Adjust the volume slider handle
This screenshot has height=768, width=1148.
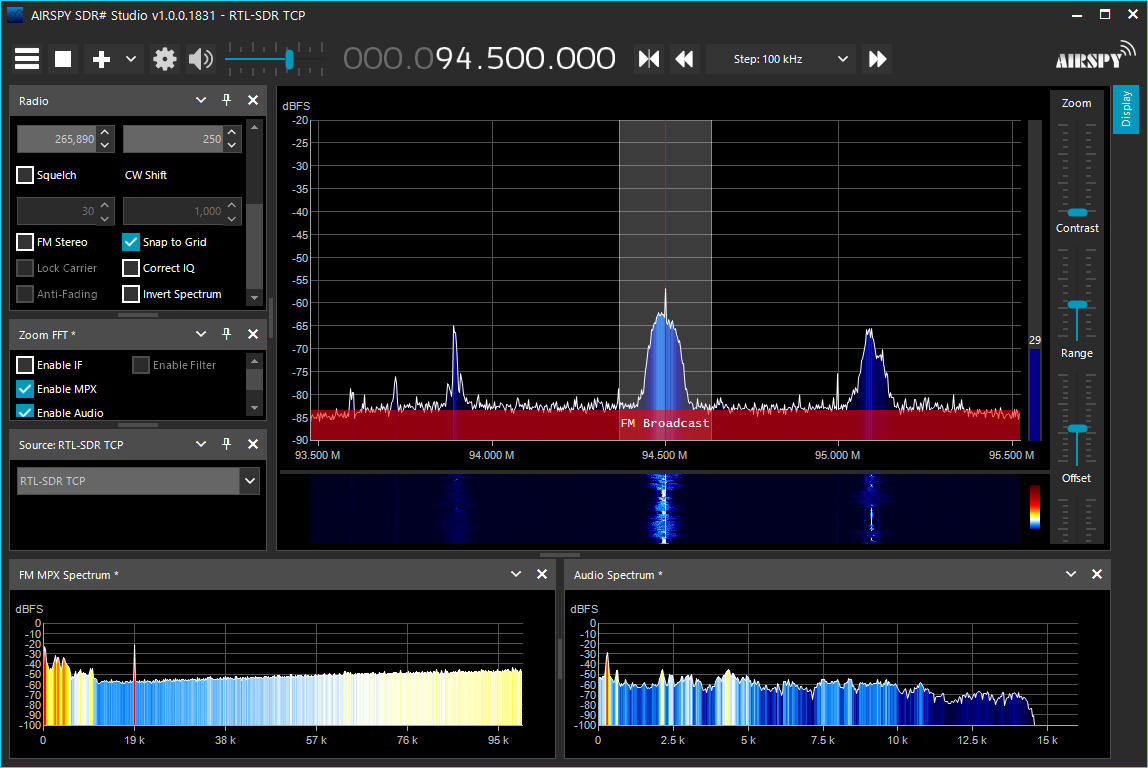pyautogui.click(x=290, y=59)
